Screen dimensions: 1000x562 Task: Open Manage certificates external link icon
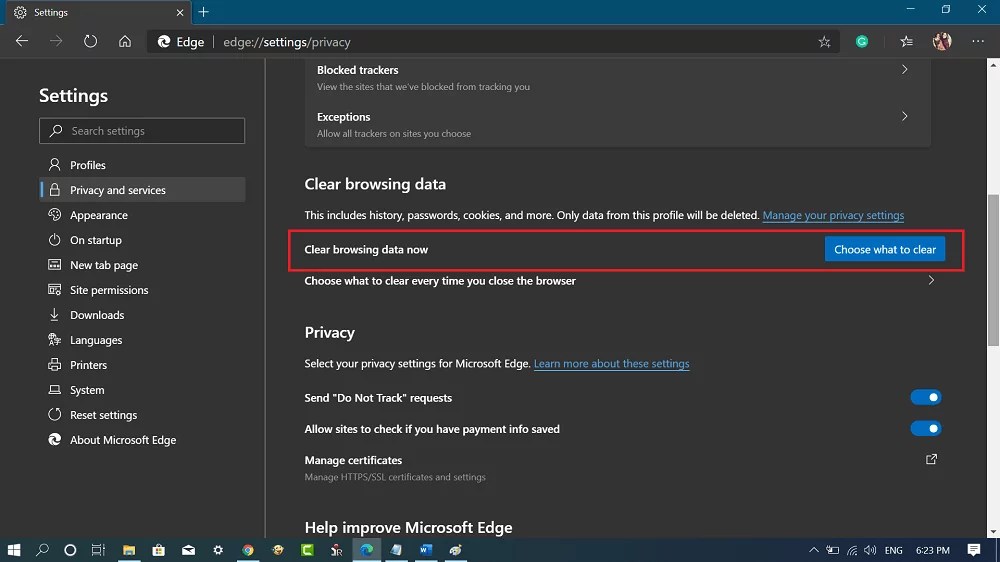click(931, 459)
